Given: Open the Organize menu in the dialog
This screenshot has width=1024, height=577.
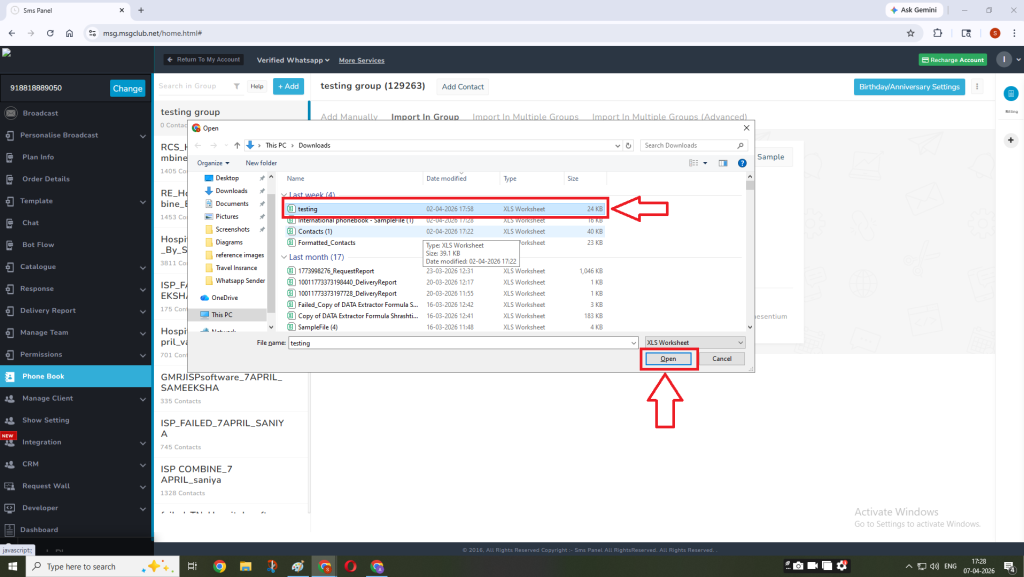Looking at the screenshot, I should tap(212, 163).
